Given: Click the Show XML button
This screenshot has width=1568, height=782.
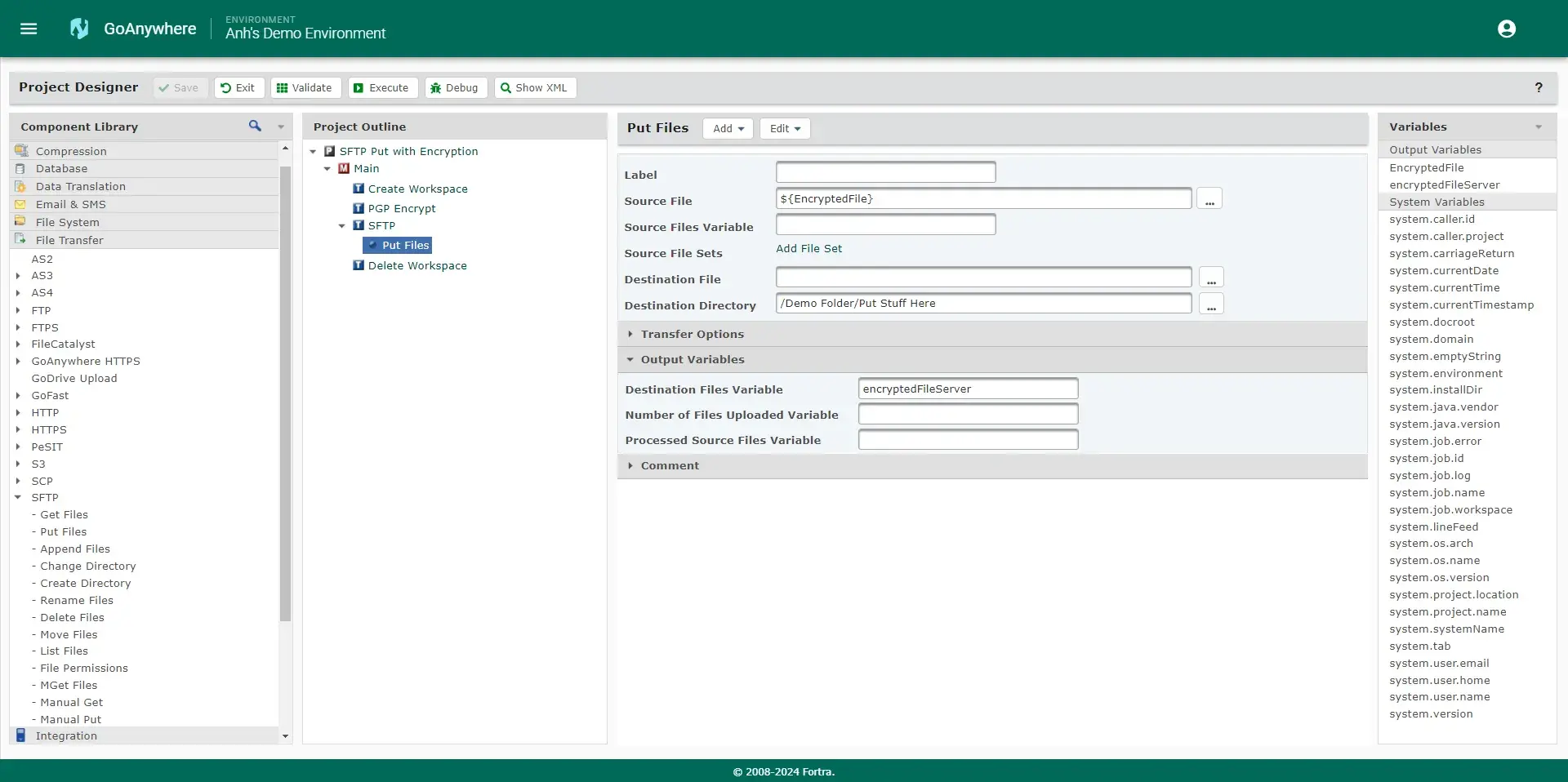Looking at the screenshot, I should coord(535,87).
